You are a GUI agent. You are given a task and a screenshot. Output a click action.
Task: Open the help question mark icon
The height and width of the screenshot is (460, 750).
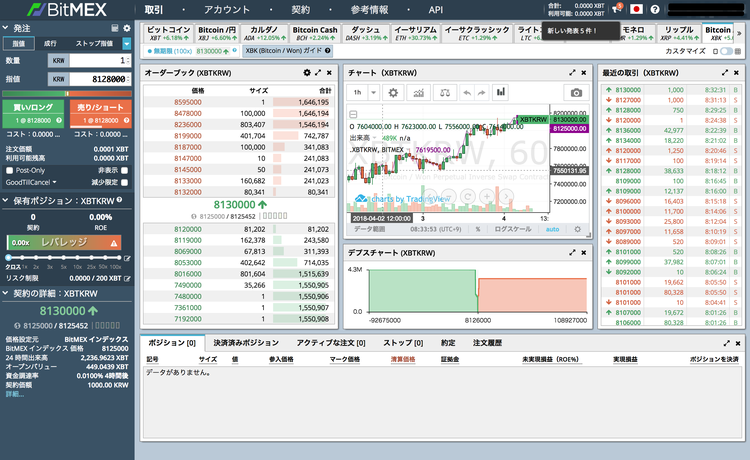click(655, 9)
